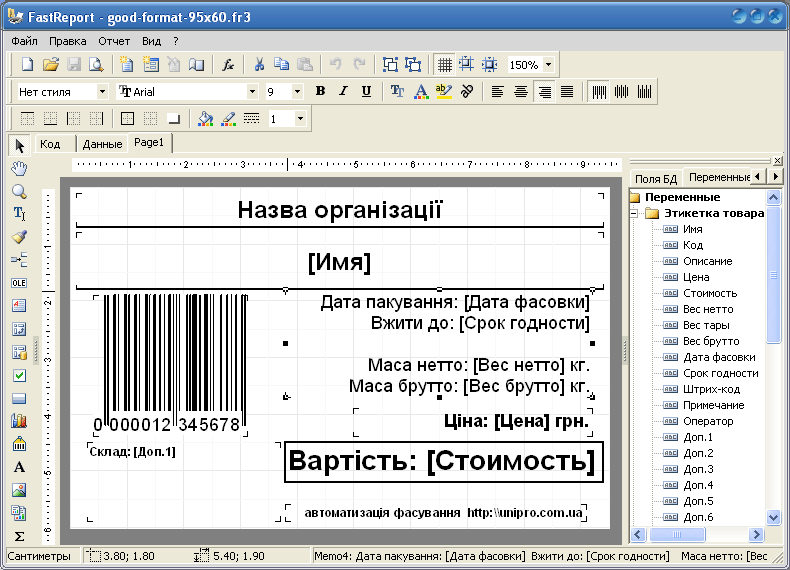Screen dimensions: 790x570
Task: Set Align left text alignment
Action: 497,92
